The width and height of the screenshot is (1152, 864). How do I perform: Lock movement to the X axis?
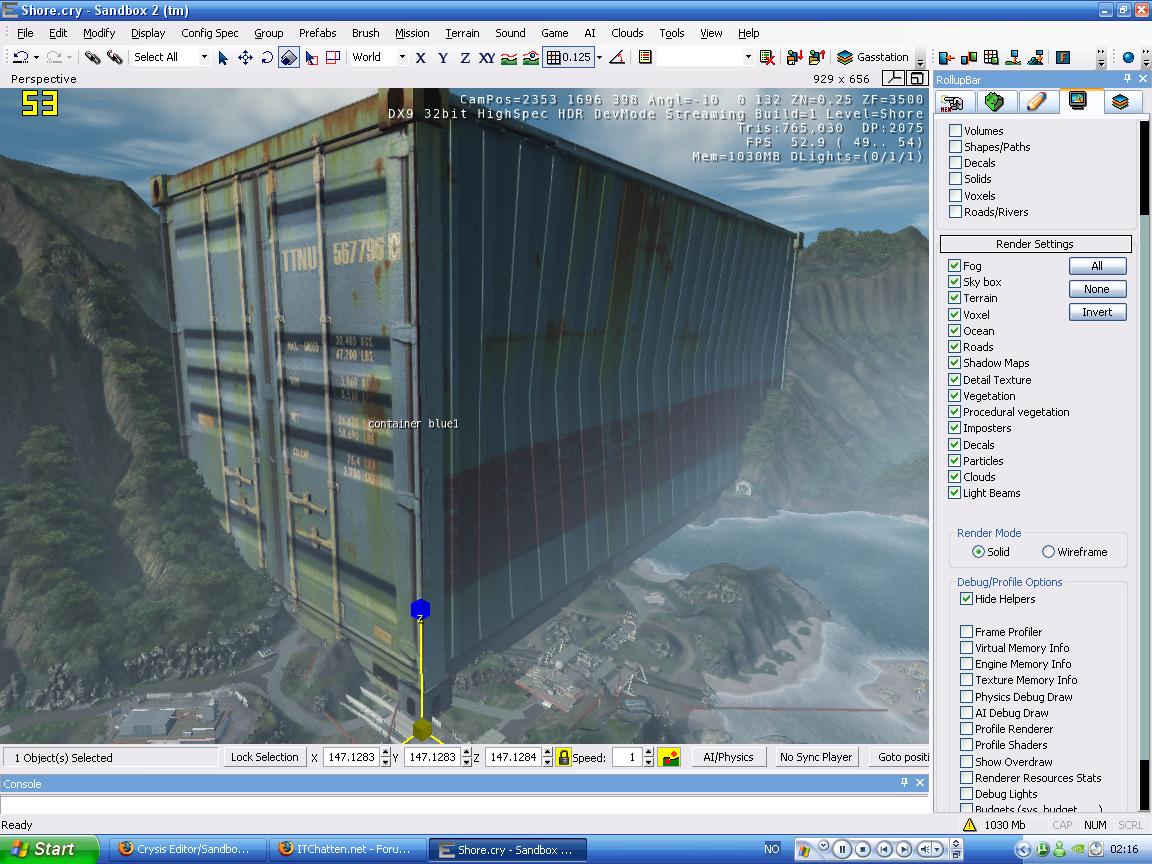[x=420, y=57]
